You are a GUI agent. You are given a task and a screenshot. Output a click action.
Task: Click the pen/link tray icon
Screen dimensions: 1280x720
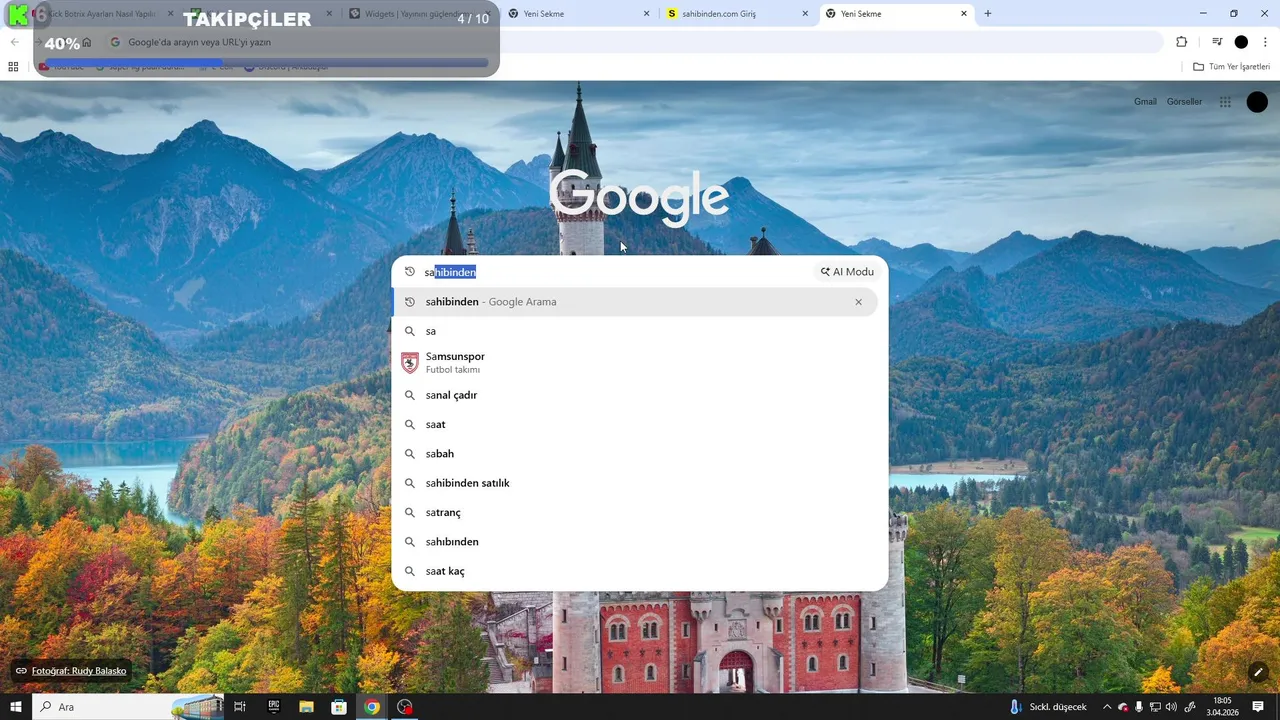[x=1190, y=707]
